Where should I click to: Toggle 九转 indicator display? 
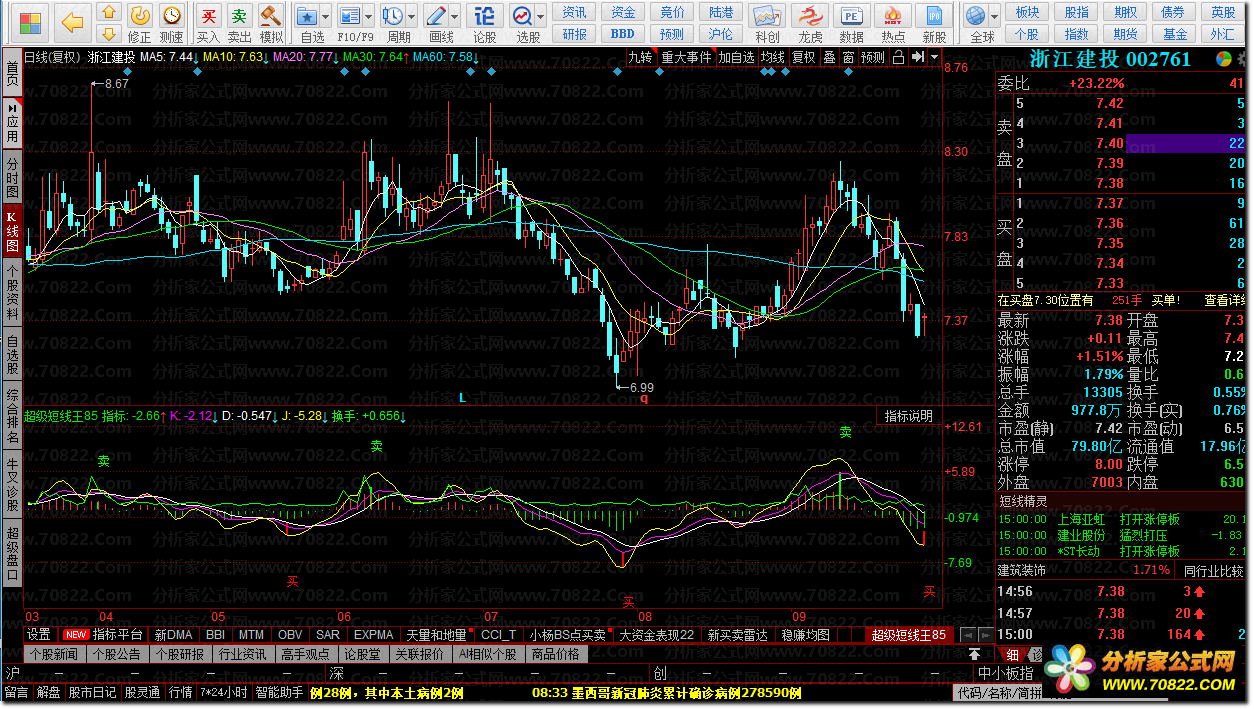pos(640,57)
